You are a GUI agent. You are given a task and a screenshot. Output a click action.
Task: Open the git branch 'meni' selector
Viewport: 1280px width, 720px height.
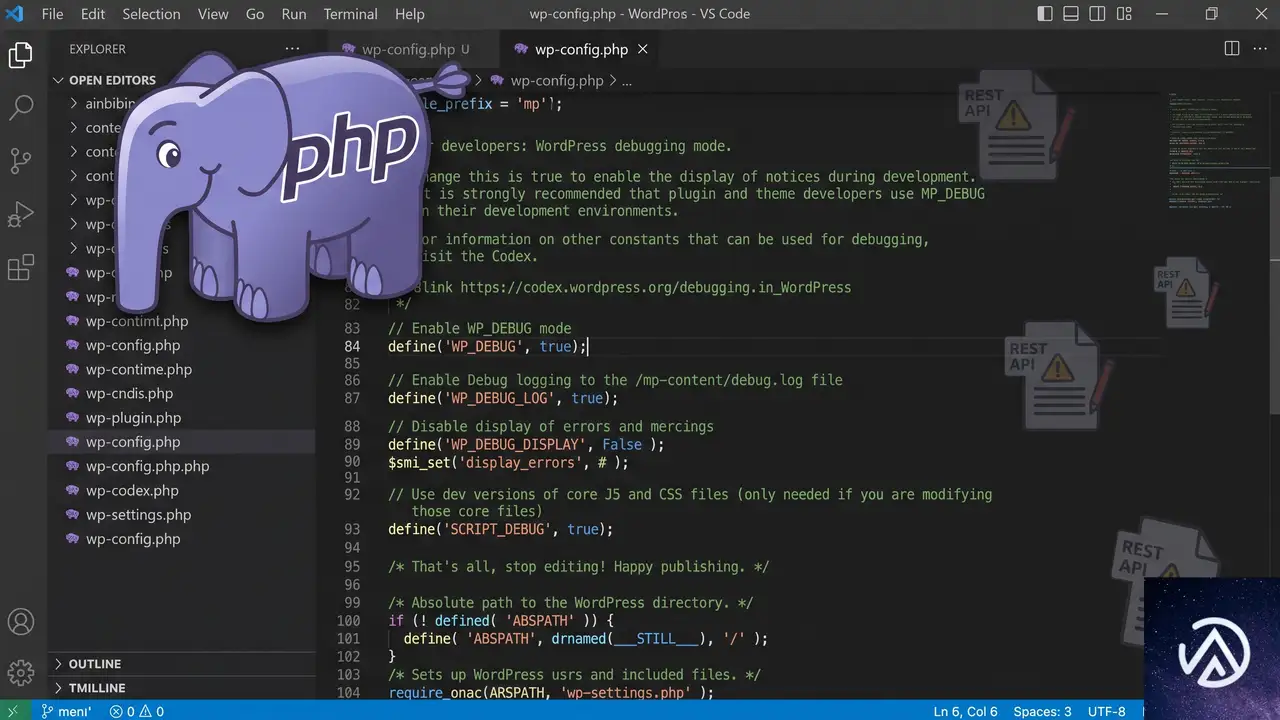(66, 711)
